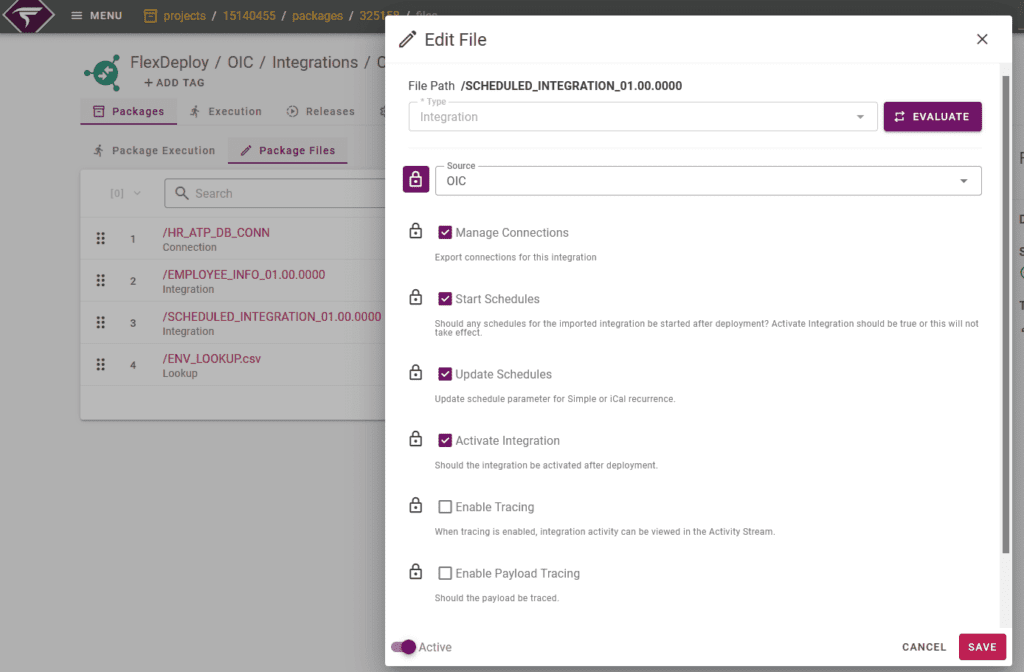The height and width of the screenshot is (672, 1024).
Task: Open the Type dropdown showing Integration
Action: pyautogui.click(x=643, y=116)
